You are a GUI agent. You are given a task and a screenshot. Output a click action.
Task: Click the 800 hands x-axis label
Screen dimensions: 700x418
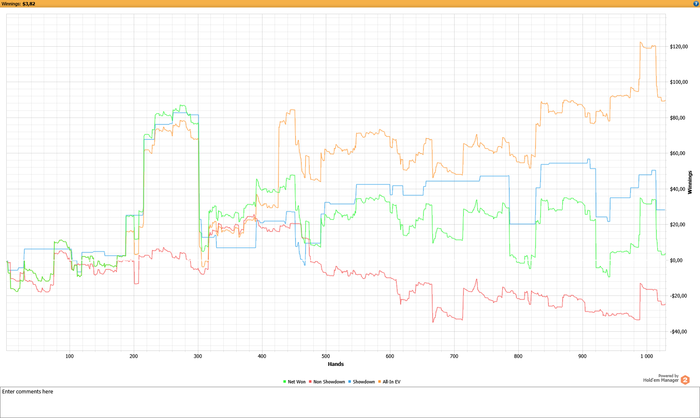[x=518, y=356]
